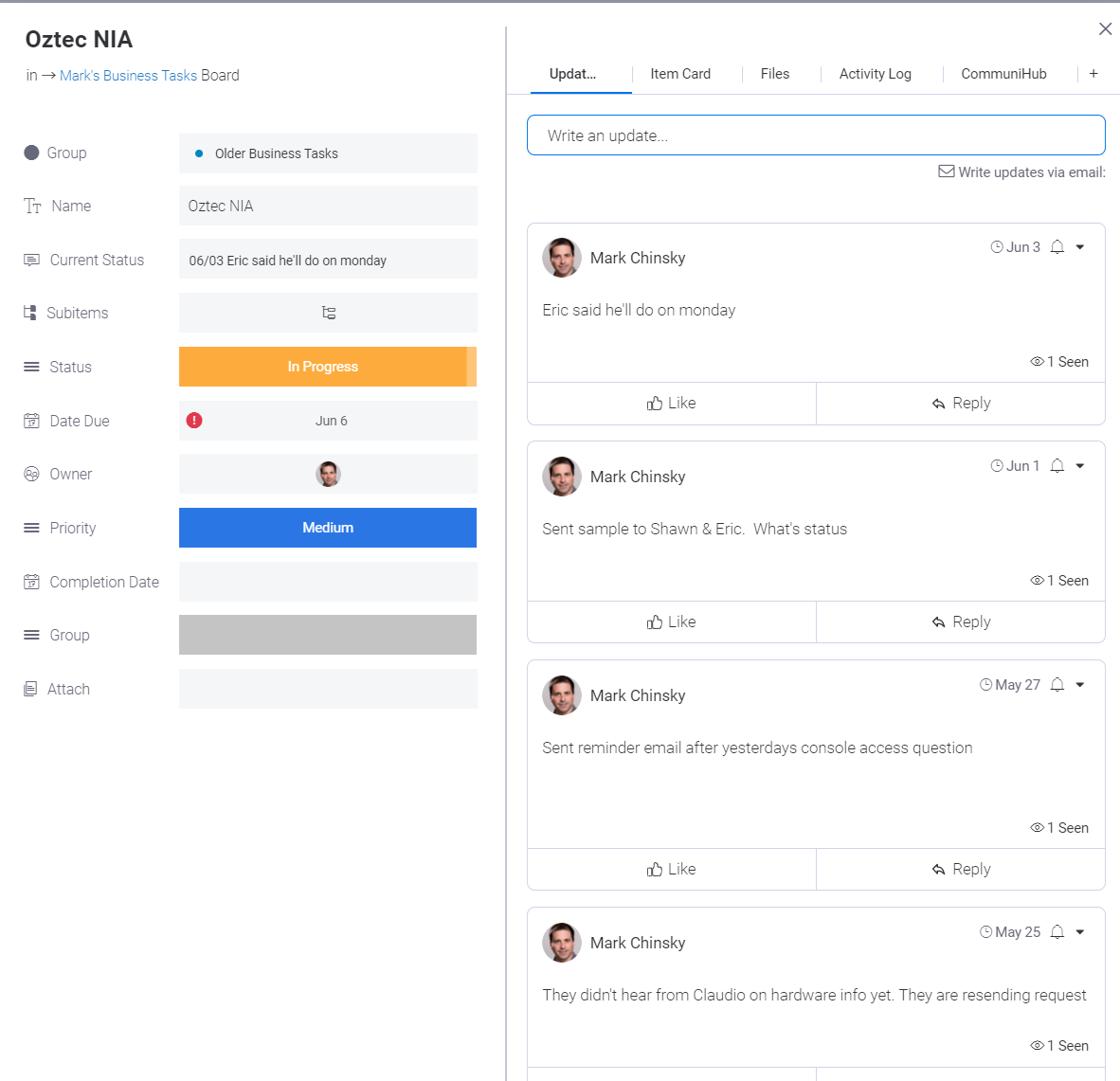This screenshot has height=1081, width=1120.
Task: Edit the Current Status text field
Action: point(328,260)
